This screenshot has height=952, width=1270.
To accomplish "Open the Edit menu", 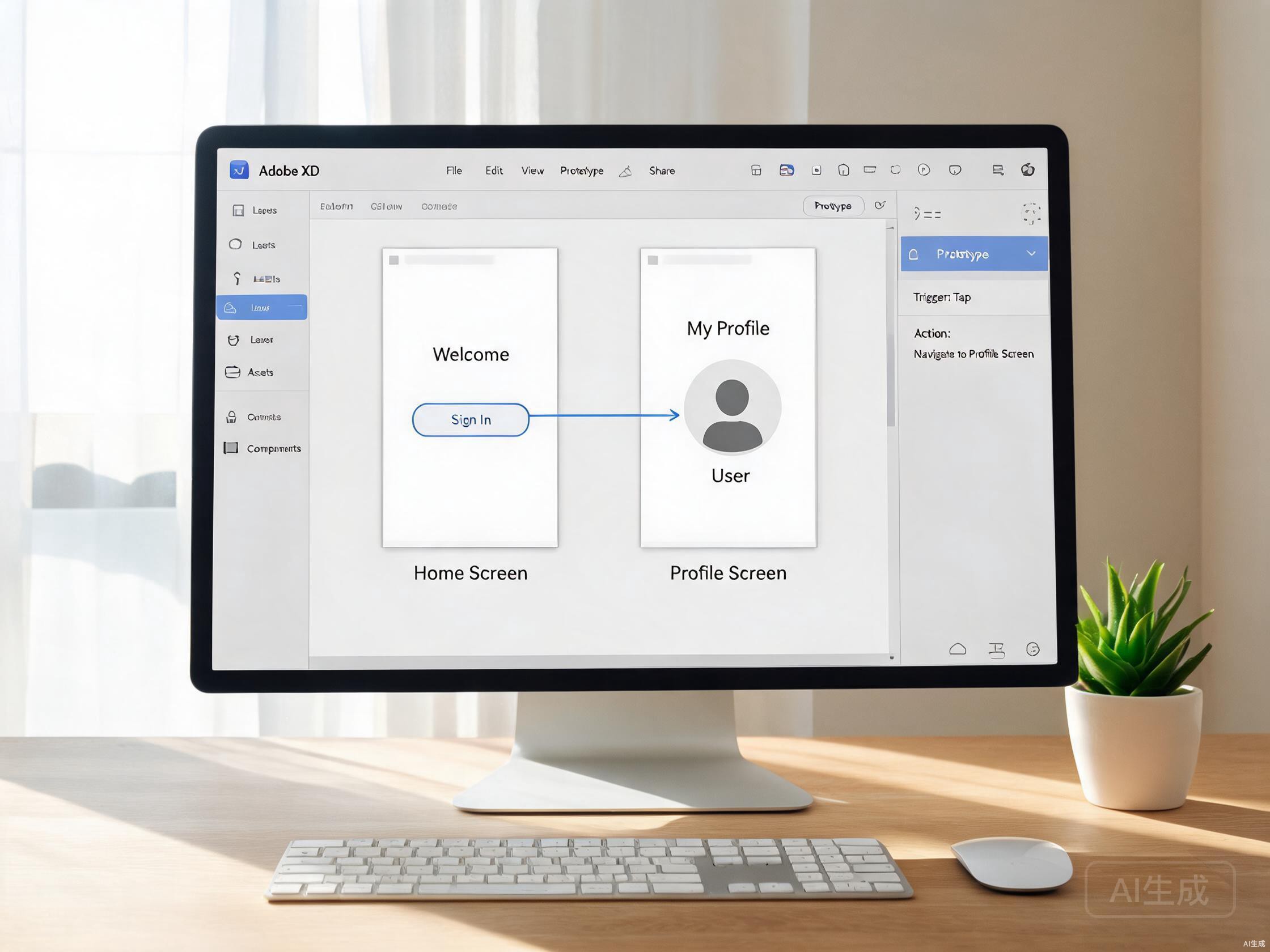I will [494, 171].
